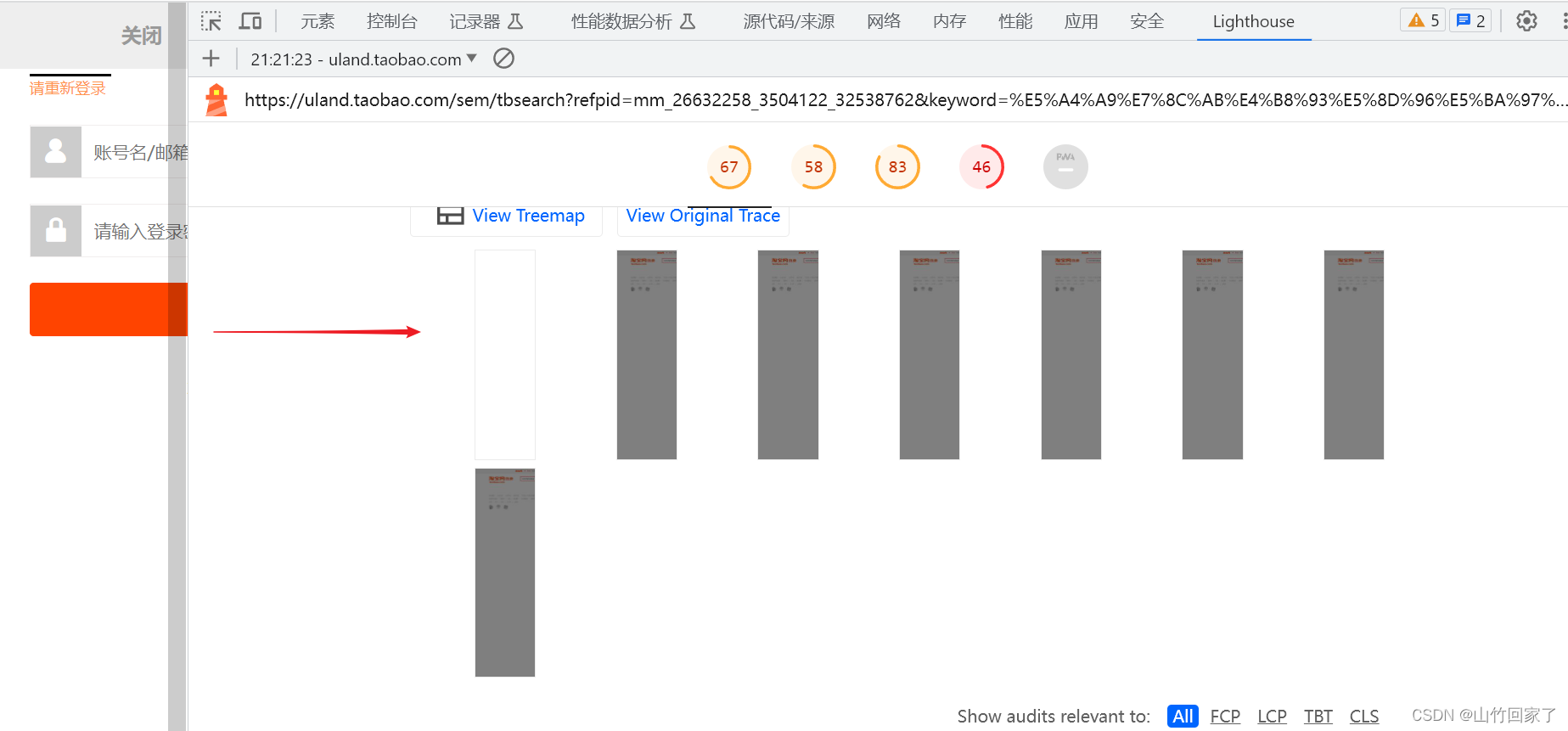Expand the report selector 21:21:23 uland.taobao.com
This screenshot has height=731, width=1568.
tap(363, 59)
